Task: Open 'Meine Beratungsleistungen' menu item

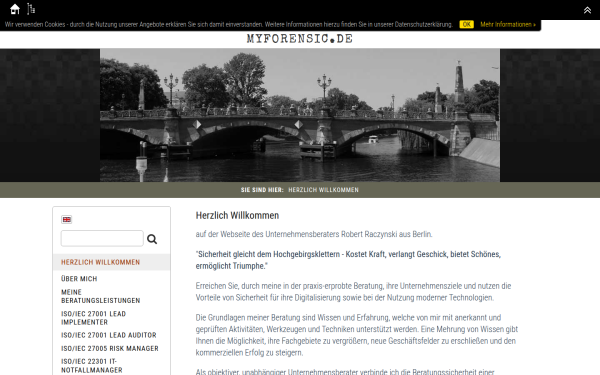Action: 101,297
